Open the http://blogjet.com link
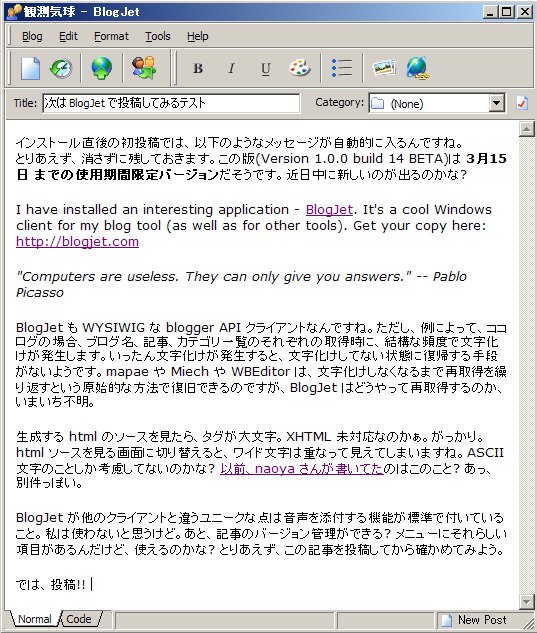537x633 pixels. 77,241
